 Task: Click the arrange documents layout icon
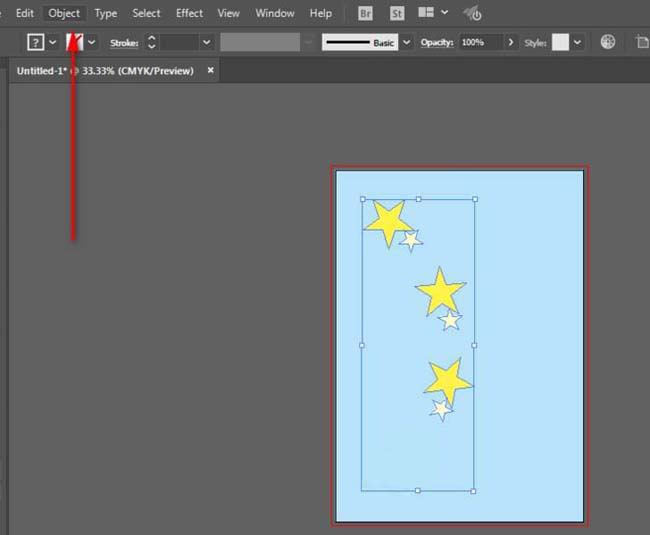[426, 12]
